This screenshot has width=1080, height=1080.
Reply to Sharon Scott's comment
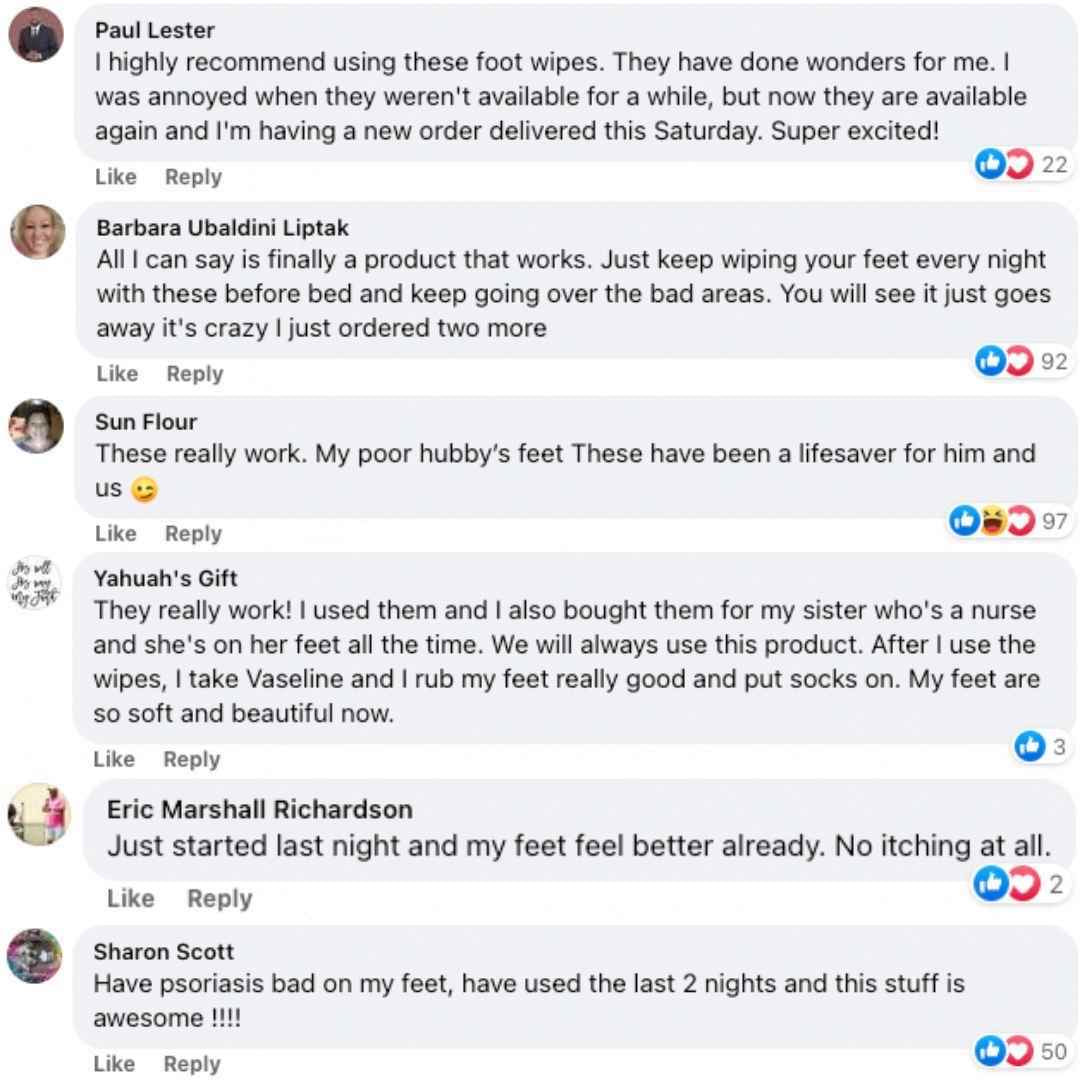point(192,1064)
